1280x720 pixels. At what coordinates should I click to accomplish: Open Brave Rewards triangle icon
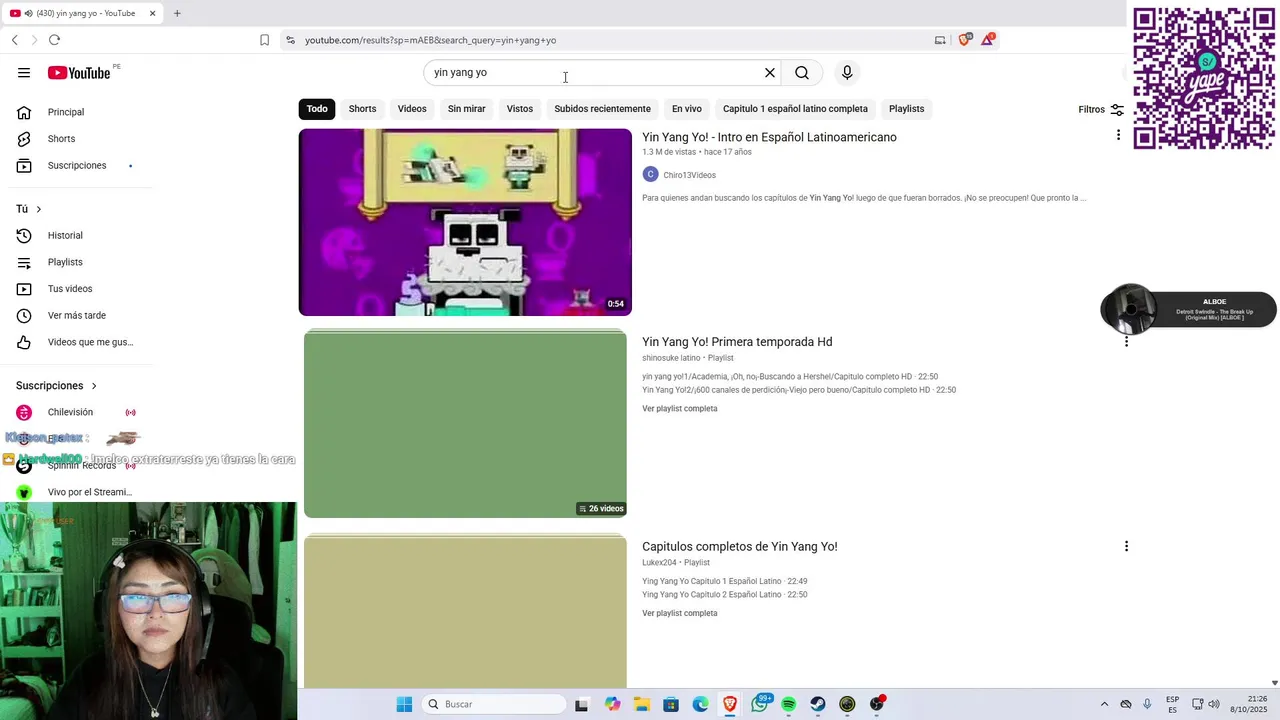coord(988,39)
